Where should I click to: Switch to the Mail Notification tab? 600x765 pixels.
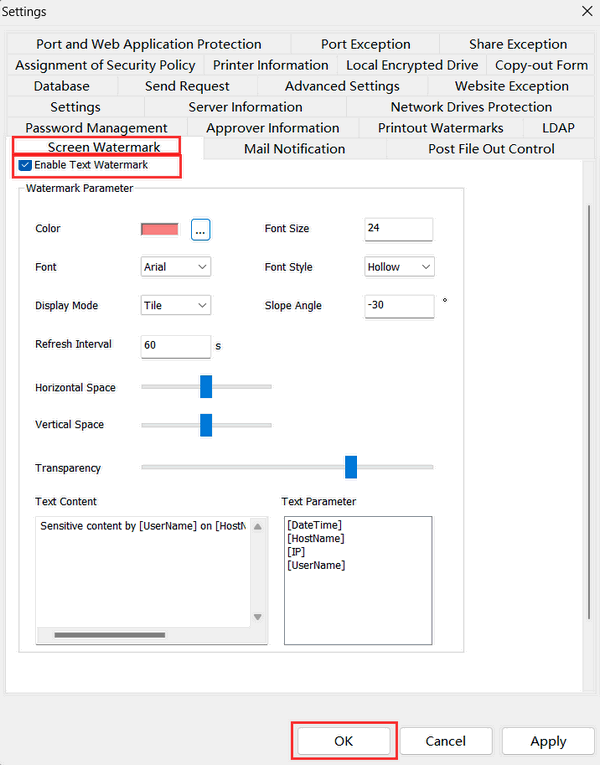coord(294,149)
